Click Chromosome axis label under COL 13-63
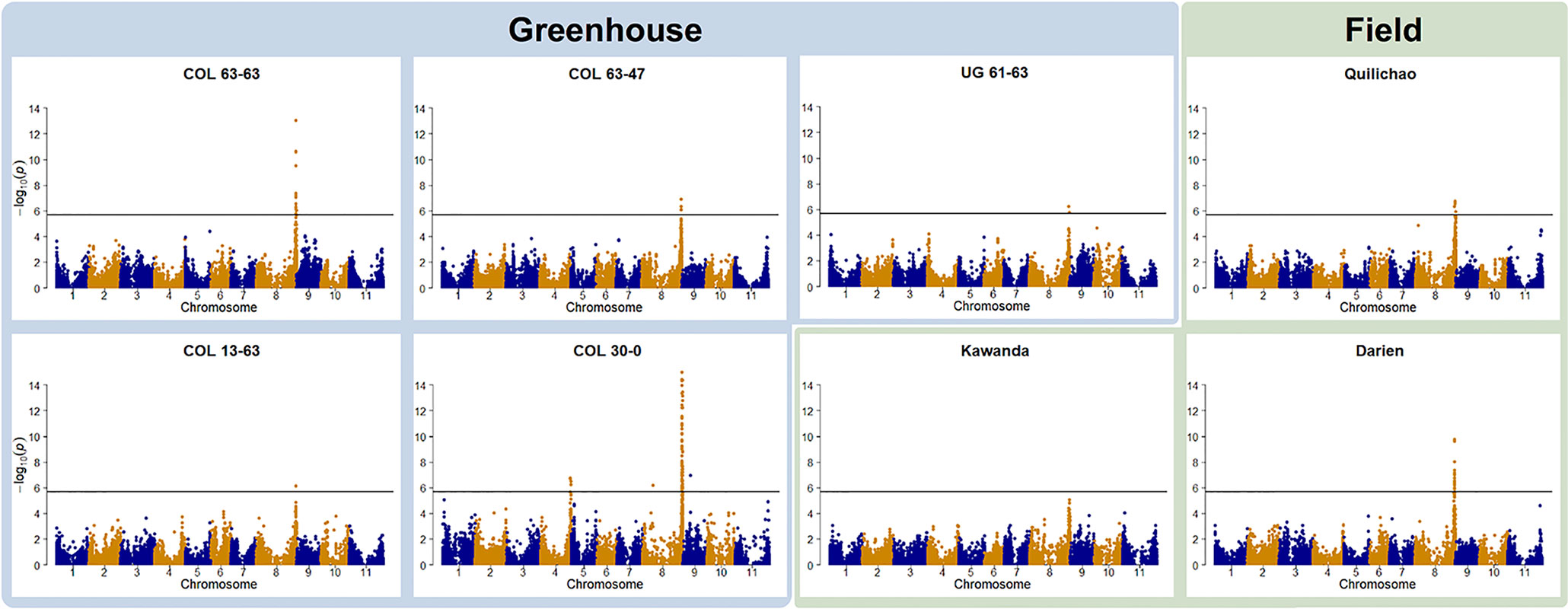 [218, 585]
